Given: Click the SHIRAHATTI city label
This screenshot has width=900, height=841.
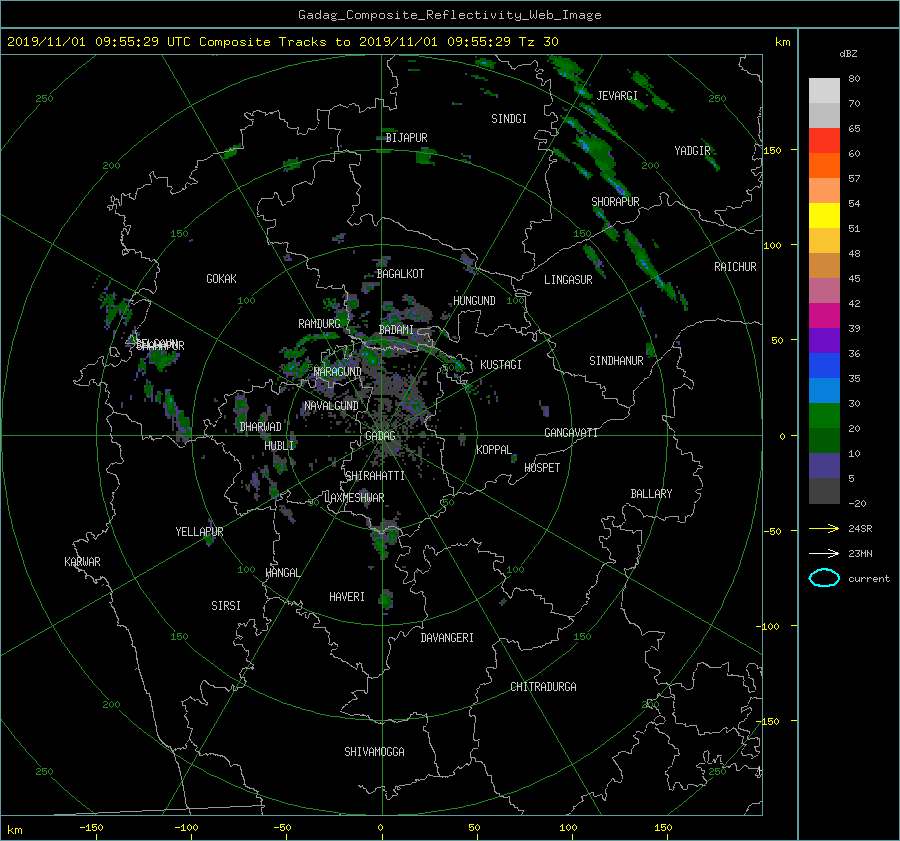Looking at the screenshot, I should click(x=375, y=476).
